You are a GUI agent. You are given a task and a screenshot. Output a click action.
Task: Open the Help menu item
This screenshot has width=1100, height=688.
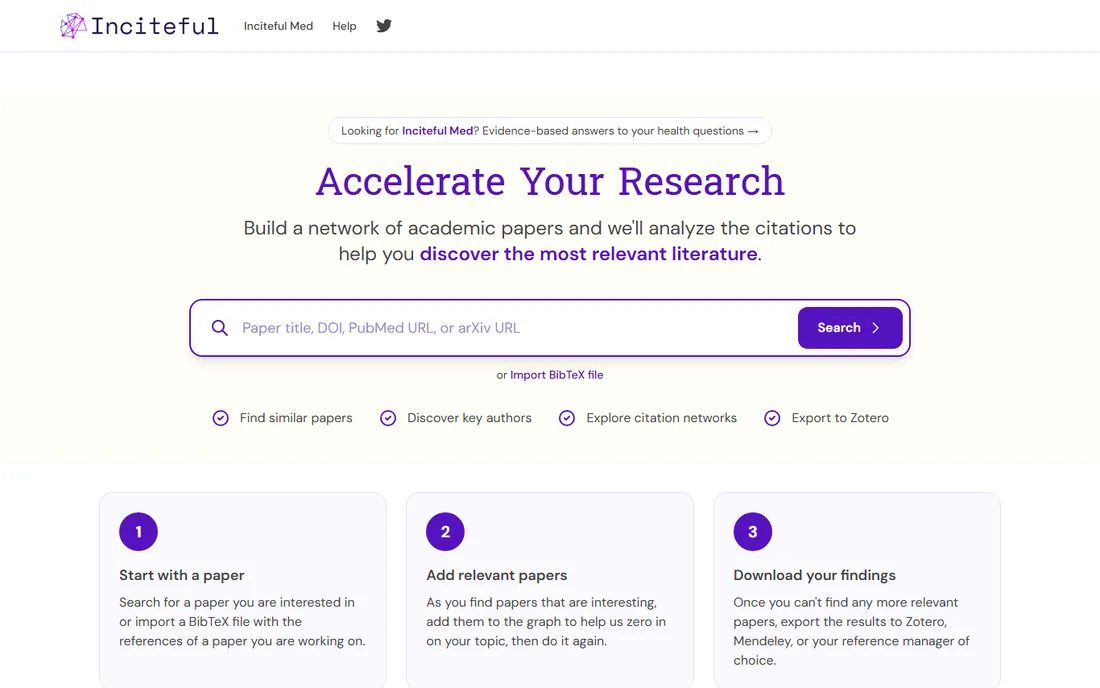(344, 26)
